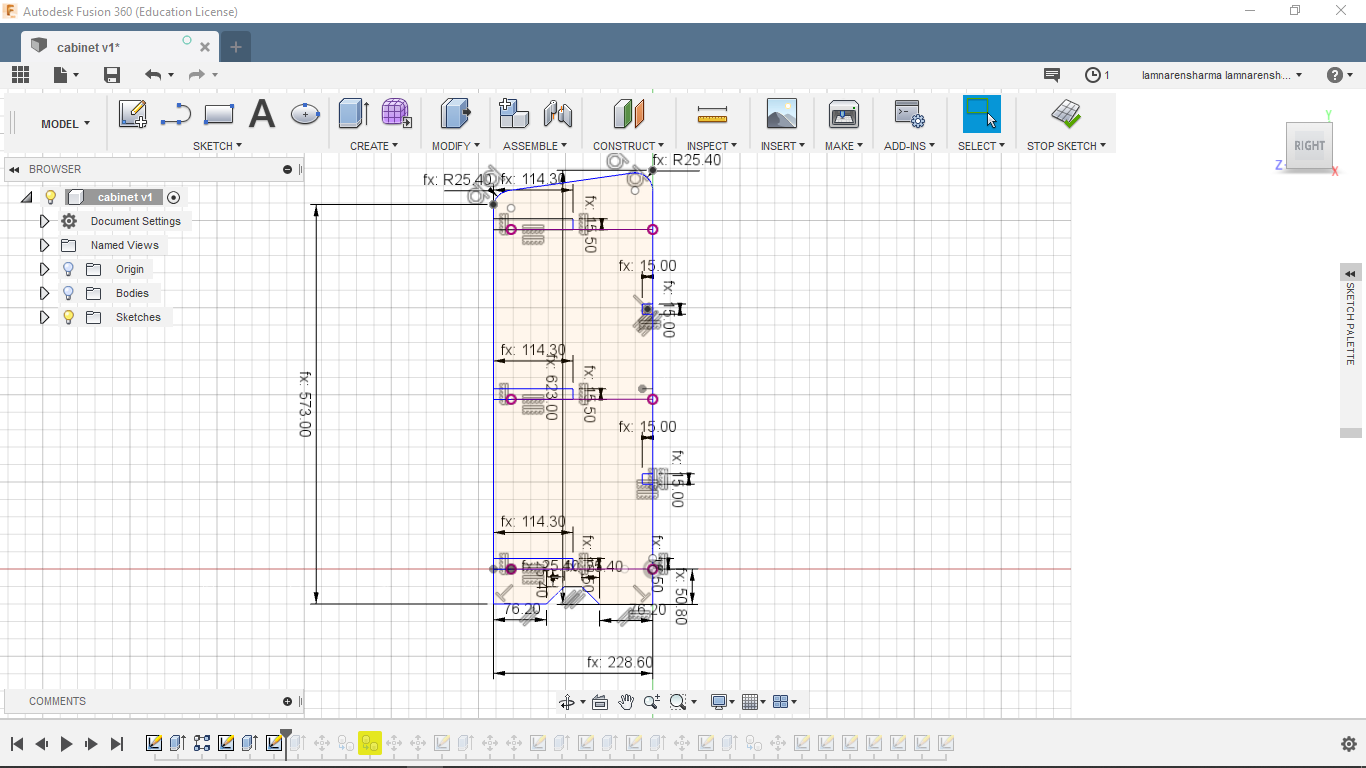
Task: Jump to the timeline end
Action: tap(117, 743)
